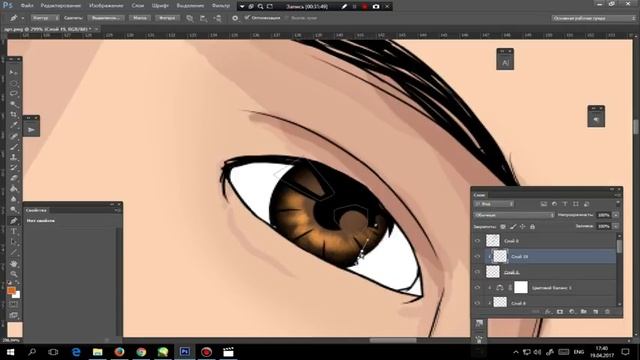Open path operations in options bar
This screenshot has width=640, height=360.
click(190, 18)
